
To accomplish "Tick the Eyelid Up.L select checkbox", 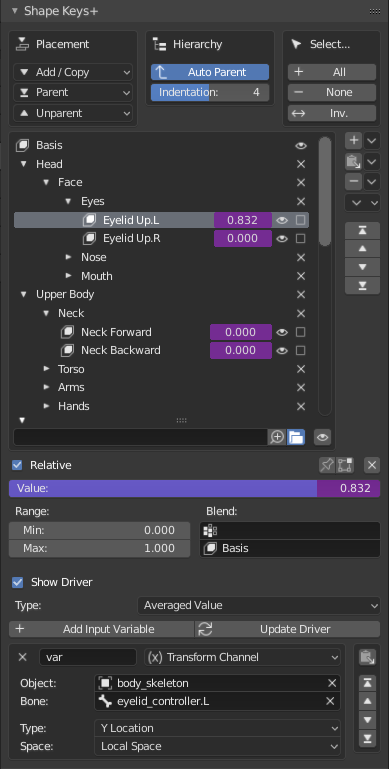I will coord(301,220).
